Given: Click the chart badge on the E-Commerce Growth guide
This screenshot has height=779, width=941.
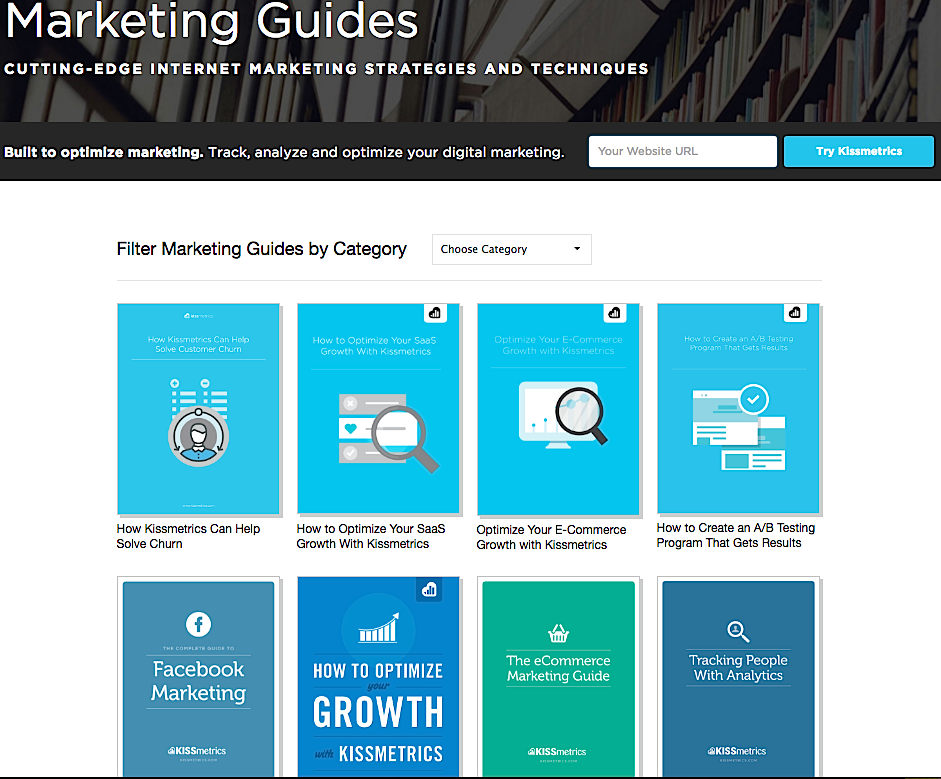Looking at the screenshot, I should 614,313.
